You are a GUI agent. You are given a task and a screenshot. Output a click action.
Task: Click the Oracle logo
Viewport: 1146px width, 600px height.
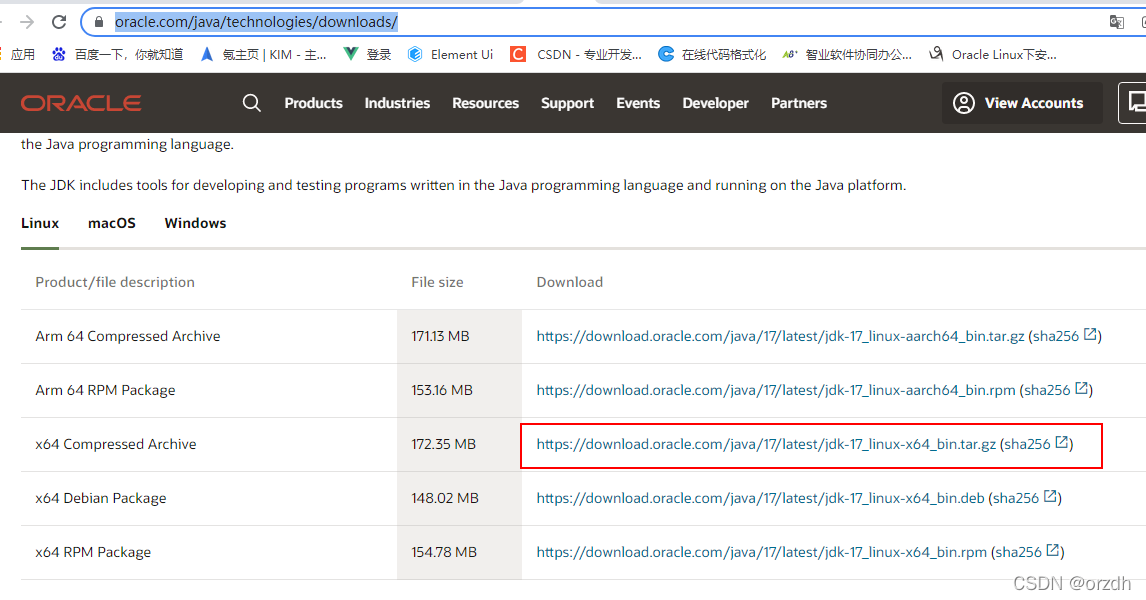[81, 103]
